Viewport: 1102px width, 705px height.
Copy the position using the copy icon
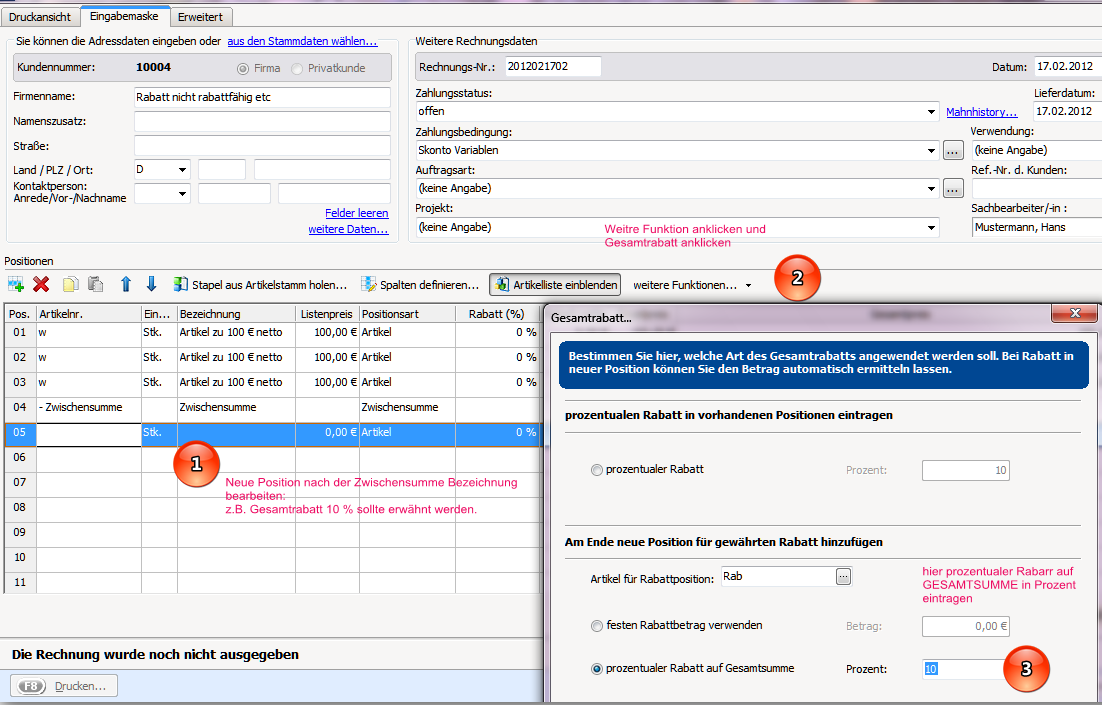[x=70, y=285]
